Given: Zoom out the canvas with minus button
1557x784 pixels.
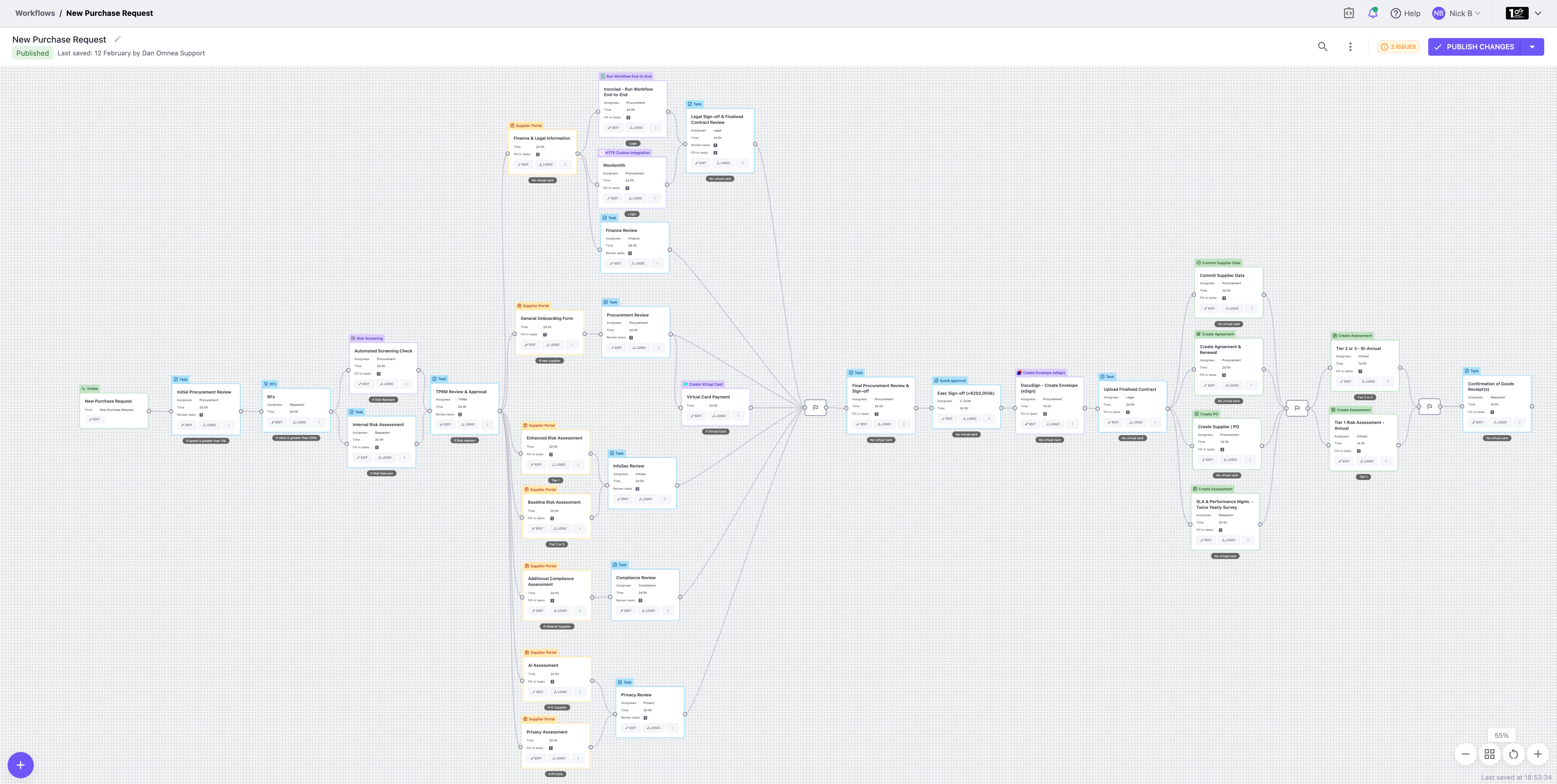Looking at the screenshot, I should click(1465, 754).
